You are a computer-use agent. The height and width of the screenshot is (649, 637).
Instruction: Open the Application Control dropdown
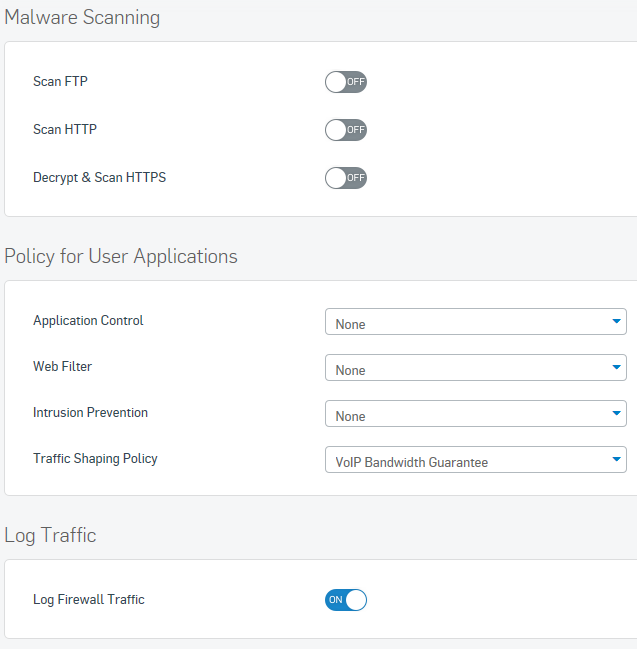476,322
